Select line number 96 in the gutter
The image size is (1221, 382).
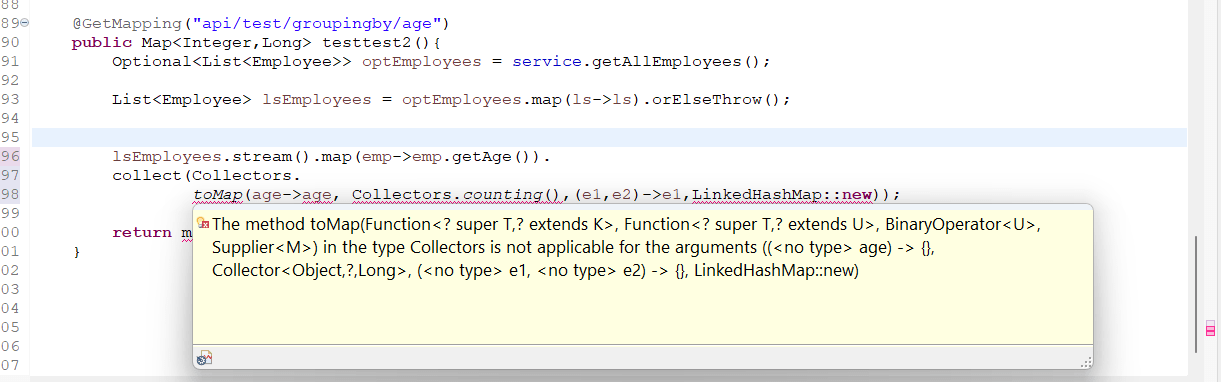pos(11,156)
